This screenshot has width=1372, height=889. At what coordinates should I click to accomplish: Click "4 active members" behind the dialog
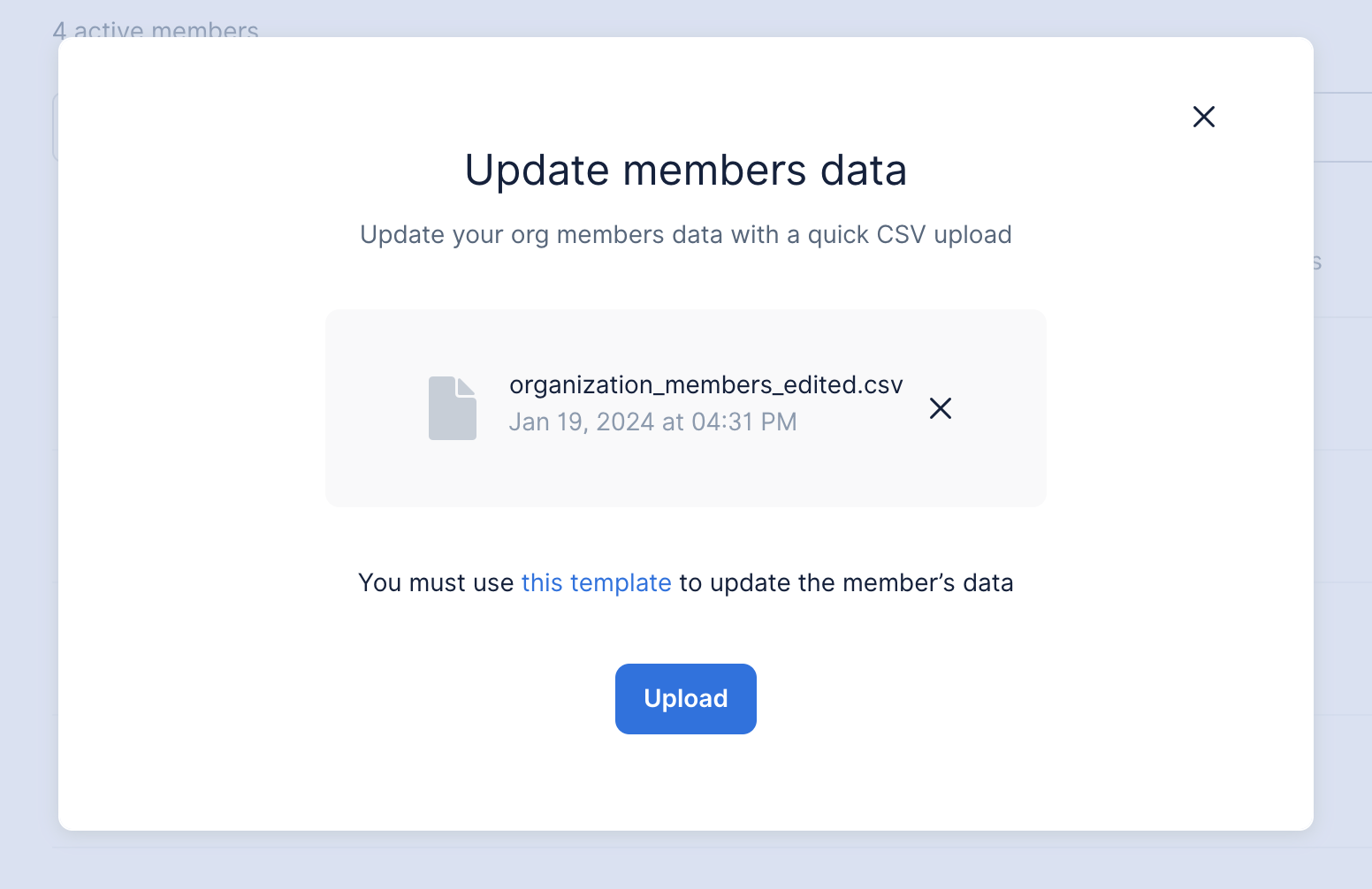156,30
